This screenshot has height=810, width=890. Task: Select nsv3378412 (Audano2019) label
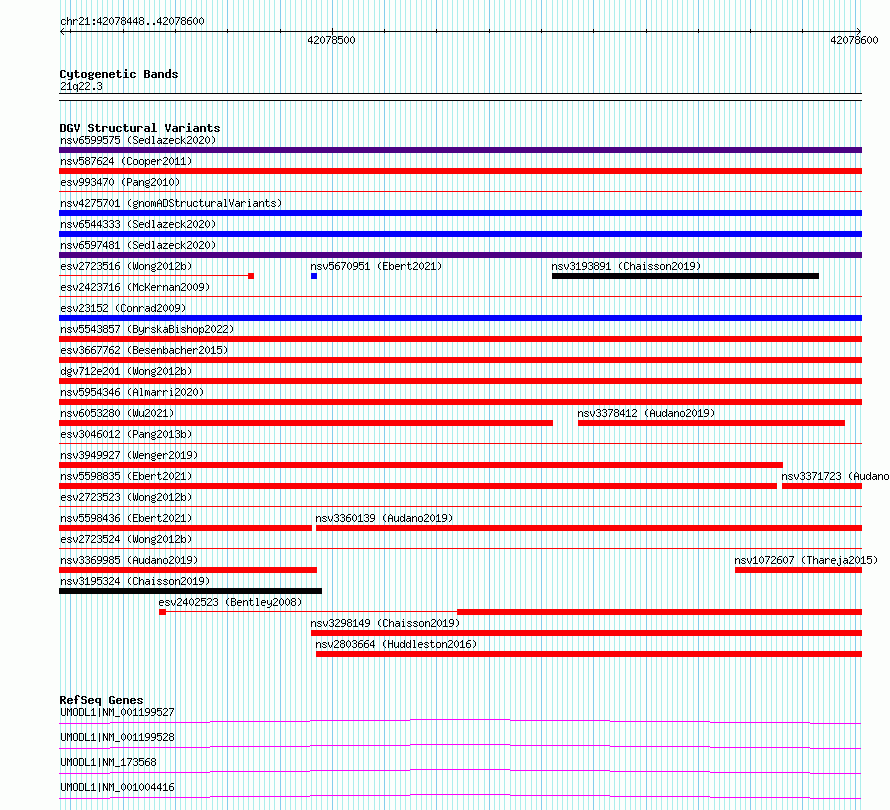646,413
